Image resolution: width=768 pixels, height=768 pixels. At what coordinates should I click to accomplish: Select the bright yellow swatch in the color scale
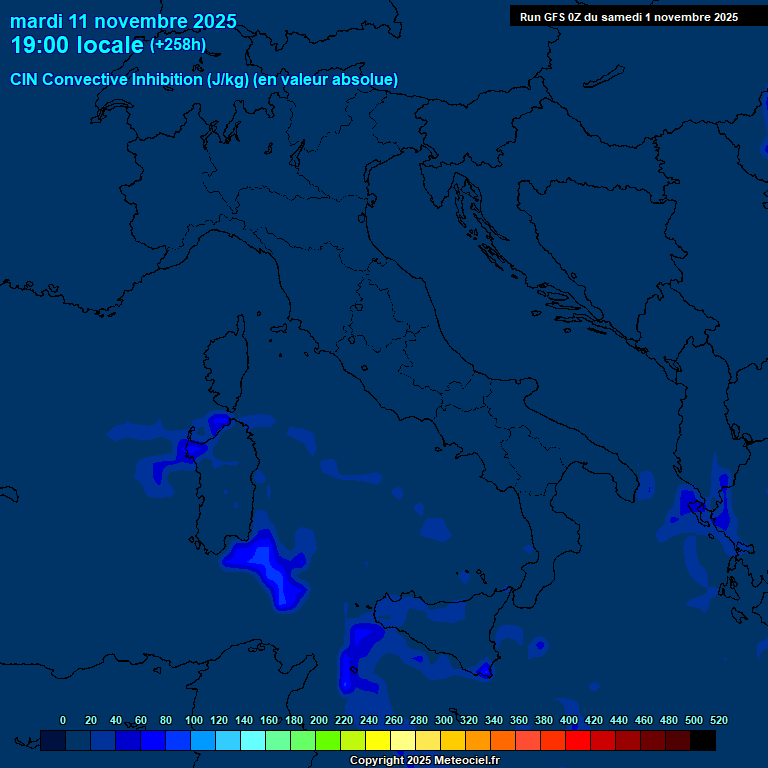click(x=378, y=741)
